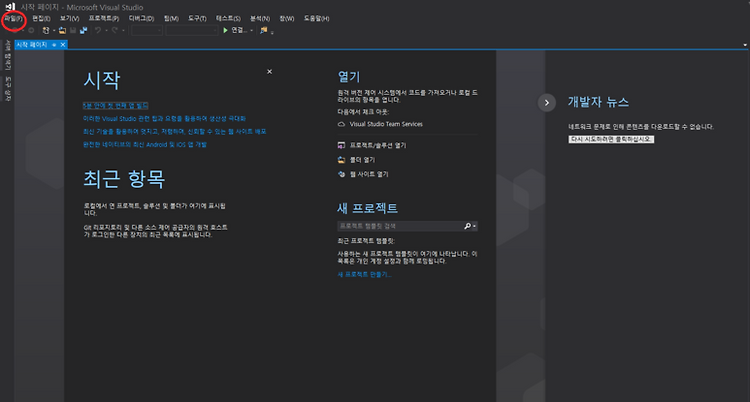This screenshot has width=750, height=402.
Task: Open the 테스트(S) menu
Action: pyautogui.click(x=228, y=19)
